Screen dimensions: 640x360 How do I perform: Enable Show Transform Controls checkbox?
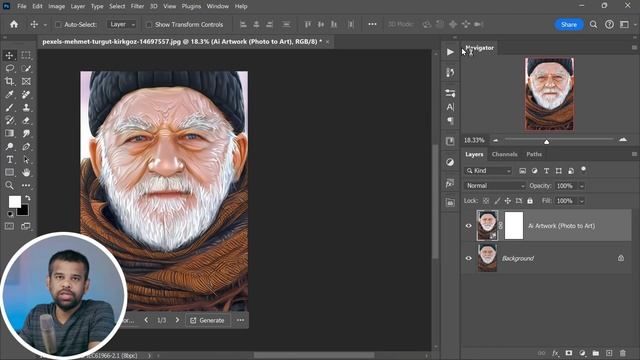pos(149,24)
